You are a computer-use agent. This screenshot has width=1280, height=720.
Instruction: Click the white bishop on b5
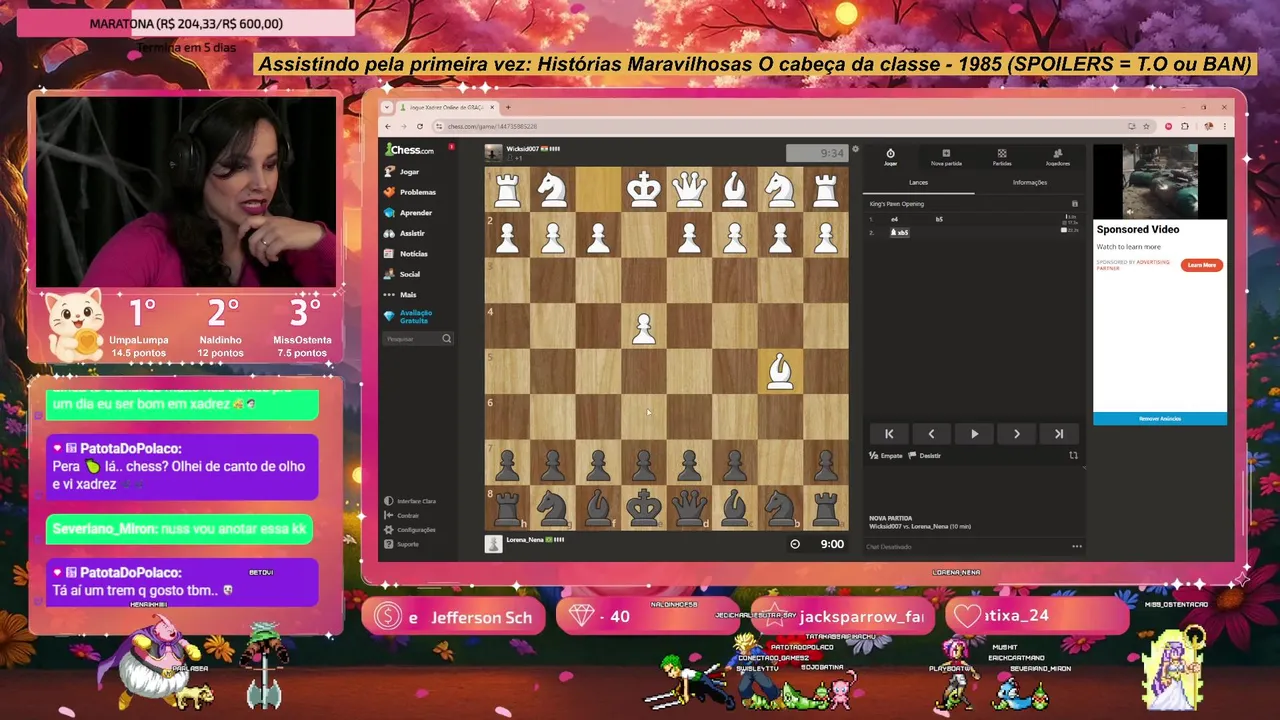[780, 372]
